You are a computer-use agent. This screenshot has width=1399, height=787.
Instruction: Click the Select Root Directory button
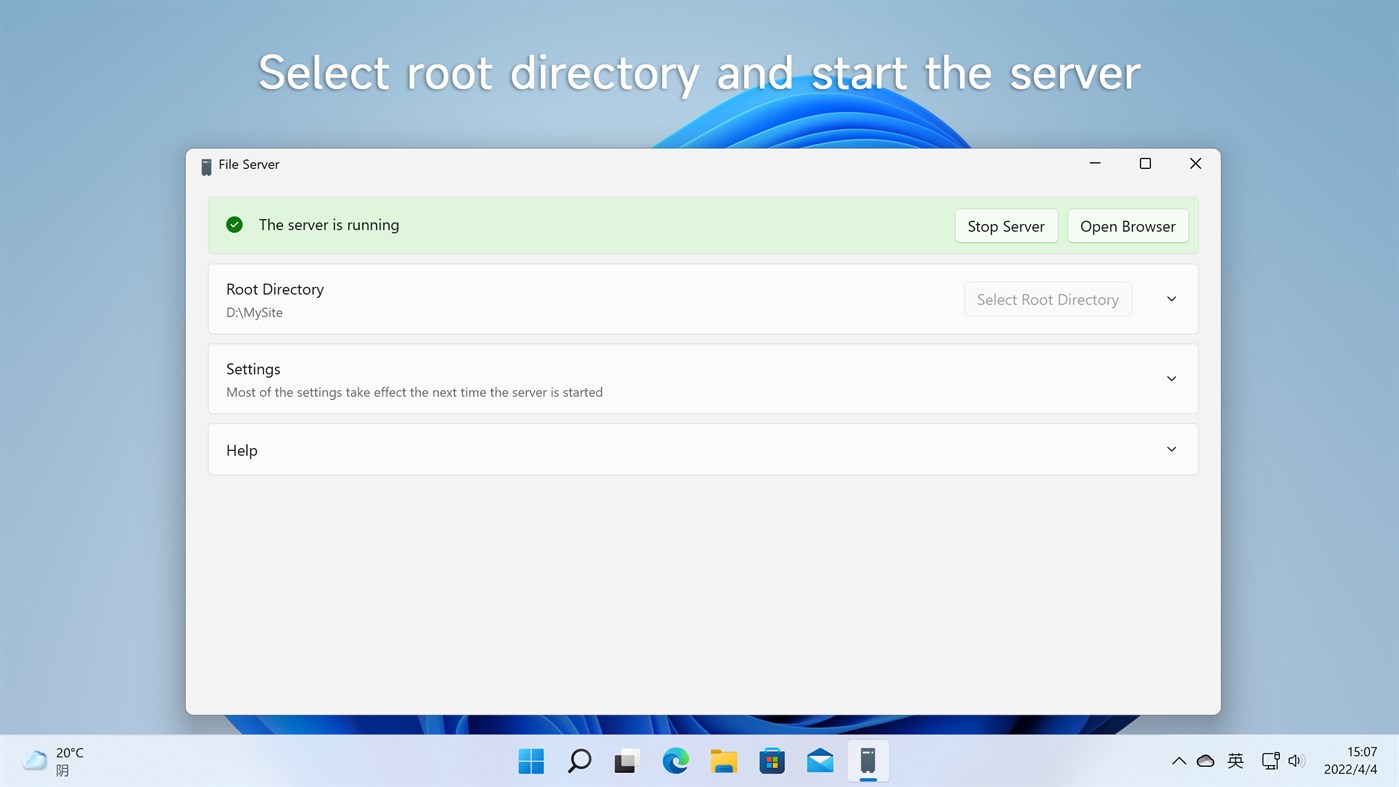pyautogui.click(x=1048, y=299)
